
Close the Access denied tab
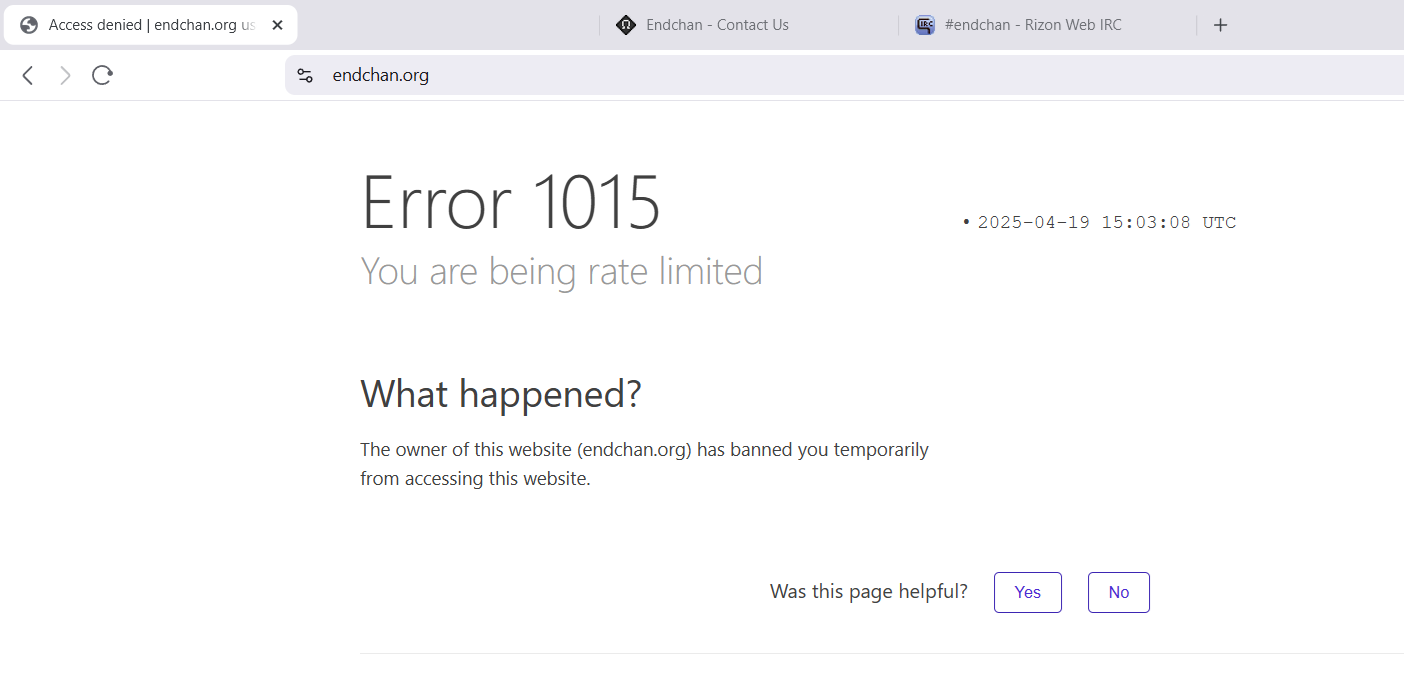pos(278,25)
